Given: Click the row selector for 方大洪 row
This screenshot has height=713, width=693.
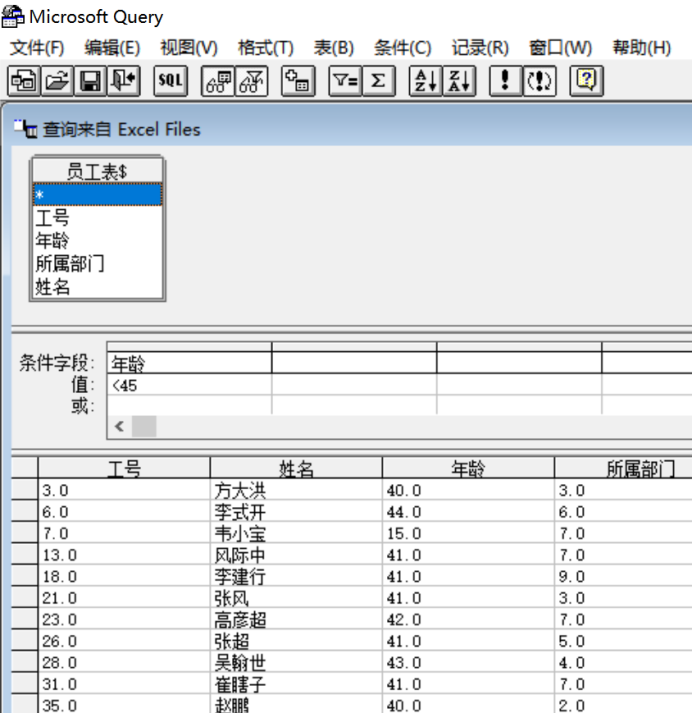Looking at the screenshot, I should [25, 490].
